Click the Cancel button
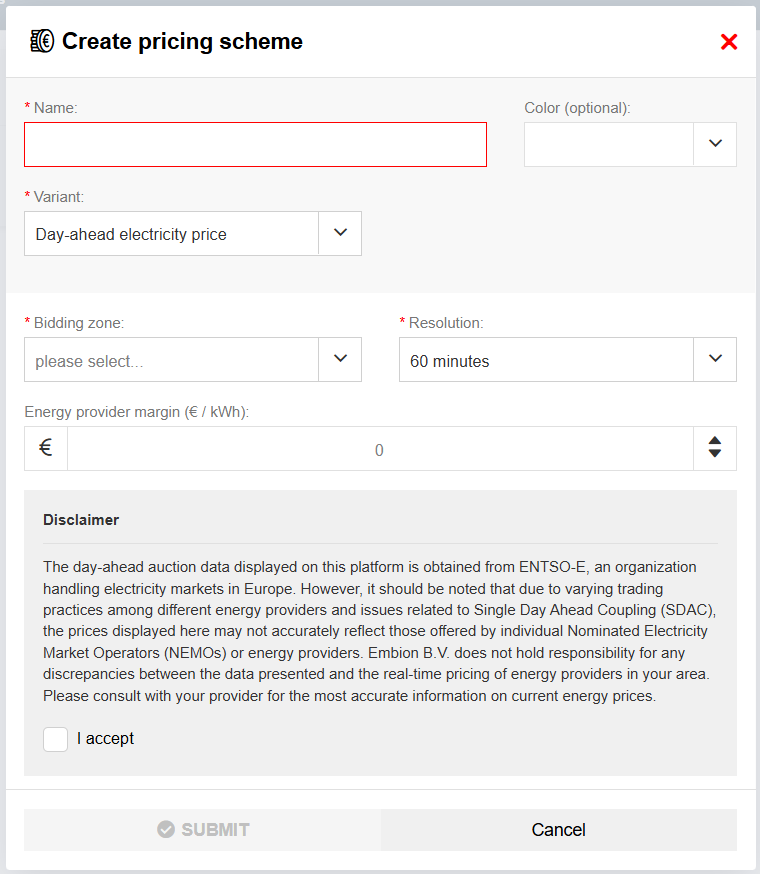This screenshot has height=874, width=760. point(558,830)
